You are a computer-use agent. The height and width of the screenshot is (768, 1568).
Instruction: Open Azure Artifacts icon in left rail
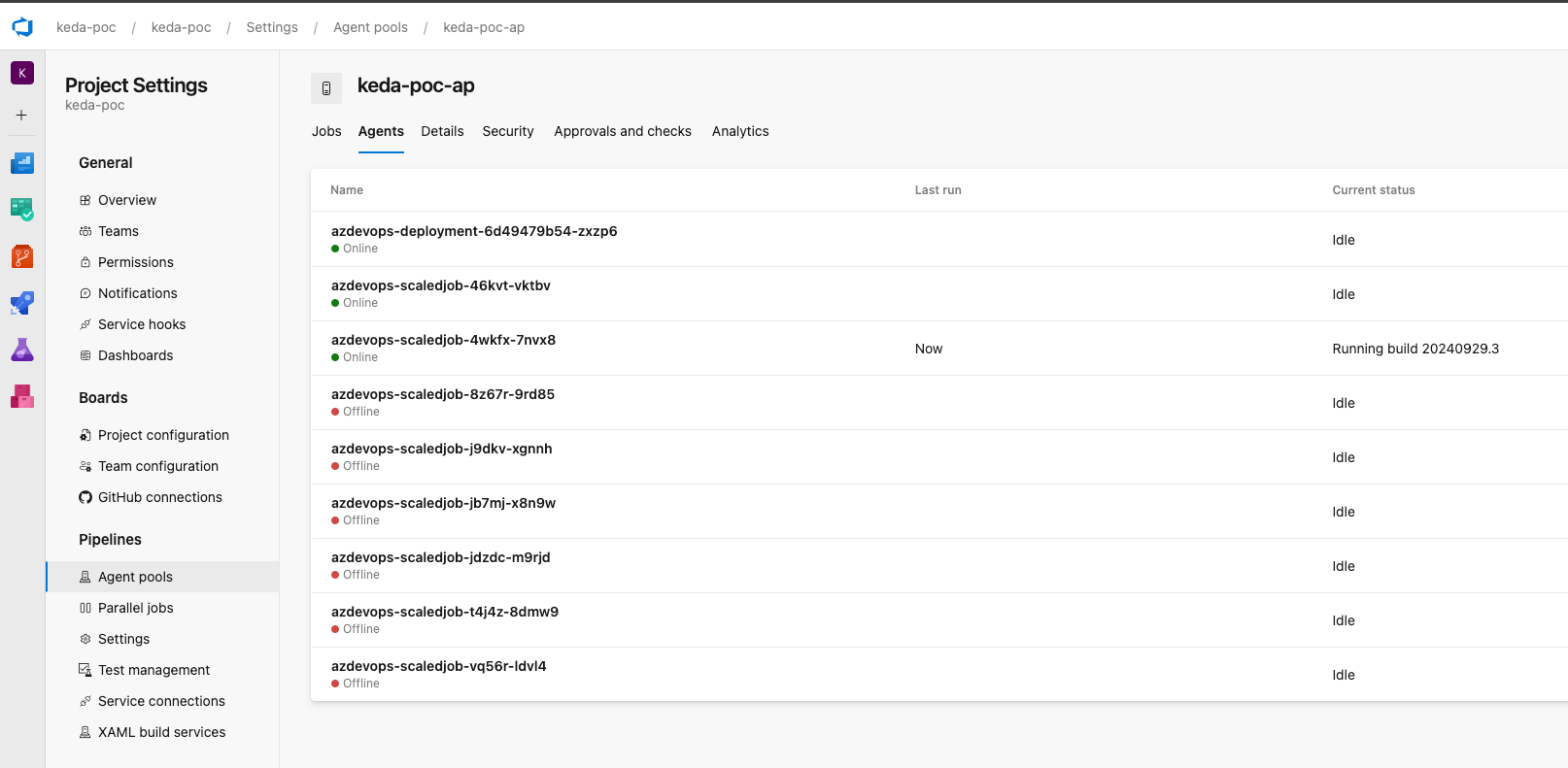22,396
